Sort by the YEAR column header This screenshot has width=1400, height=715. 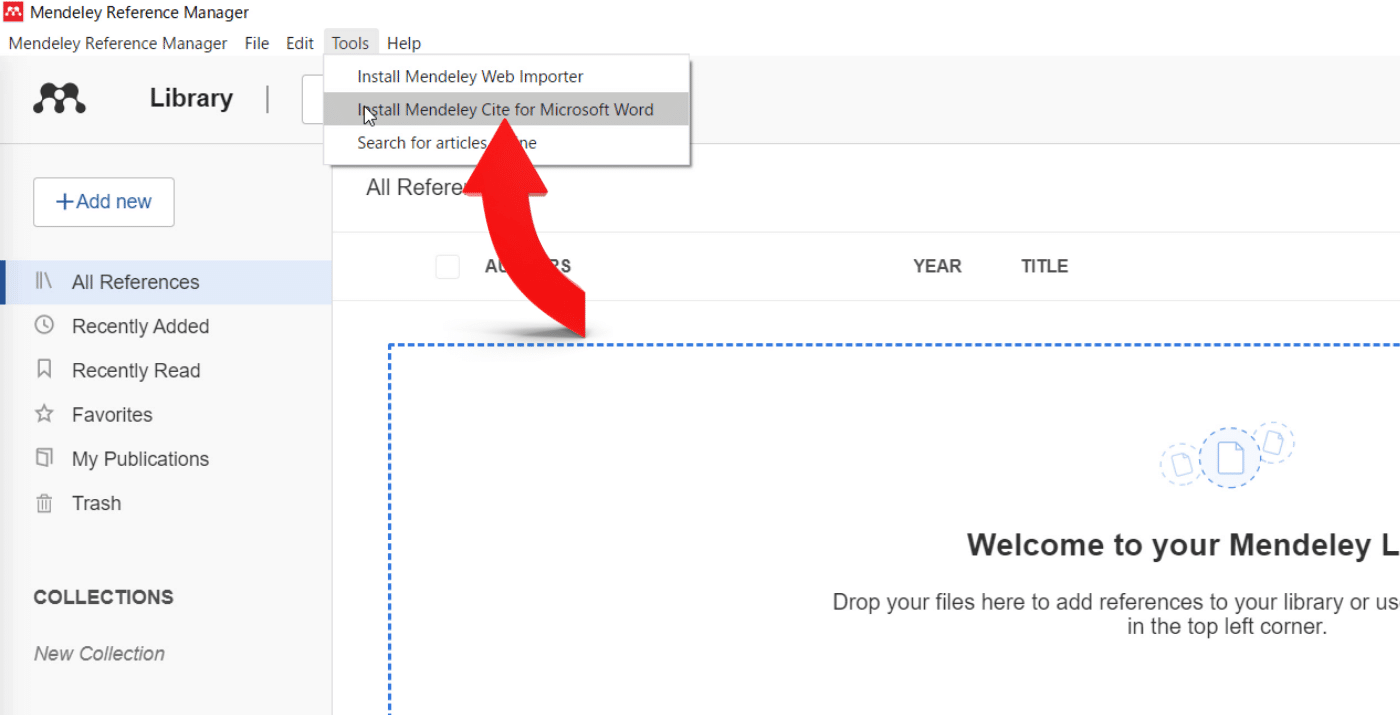(937, 266)
